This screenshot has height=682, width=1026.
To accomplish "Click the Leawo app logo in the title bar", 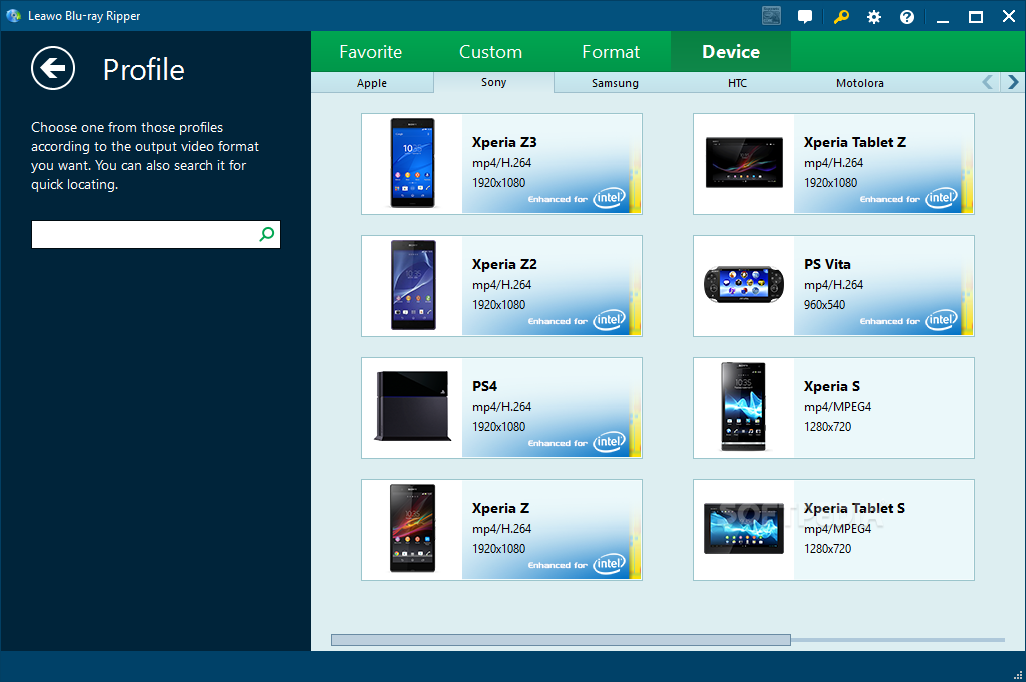I will [x=13, y=16].
